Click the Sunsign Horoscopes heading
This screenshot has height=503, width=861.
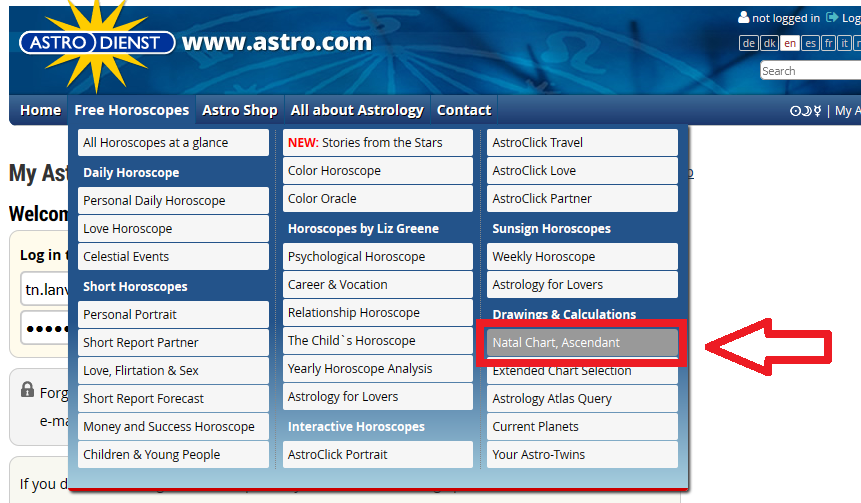point(551,228)
